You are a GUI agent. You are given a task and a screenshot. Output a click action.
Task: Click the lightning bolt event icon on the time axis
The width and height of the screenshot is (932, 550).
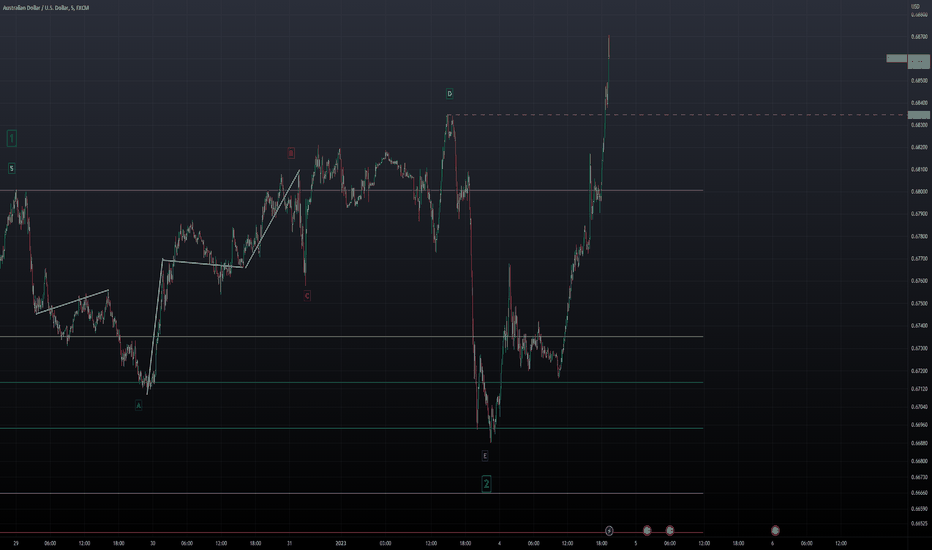(609, 530)
